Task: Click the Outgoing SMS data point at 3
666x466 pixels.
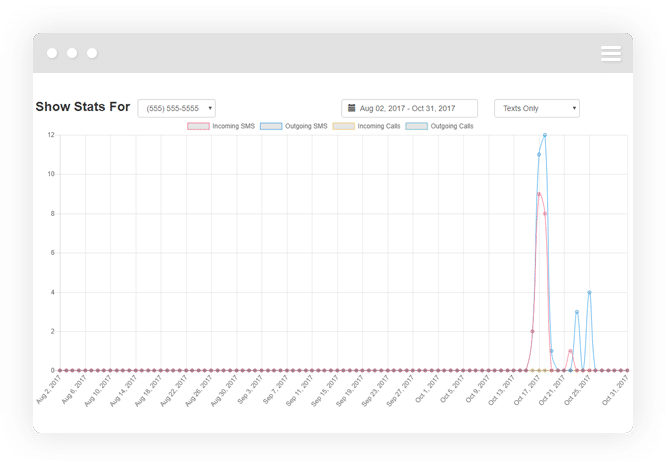Action: coord(577,312)
